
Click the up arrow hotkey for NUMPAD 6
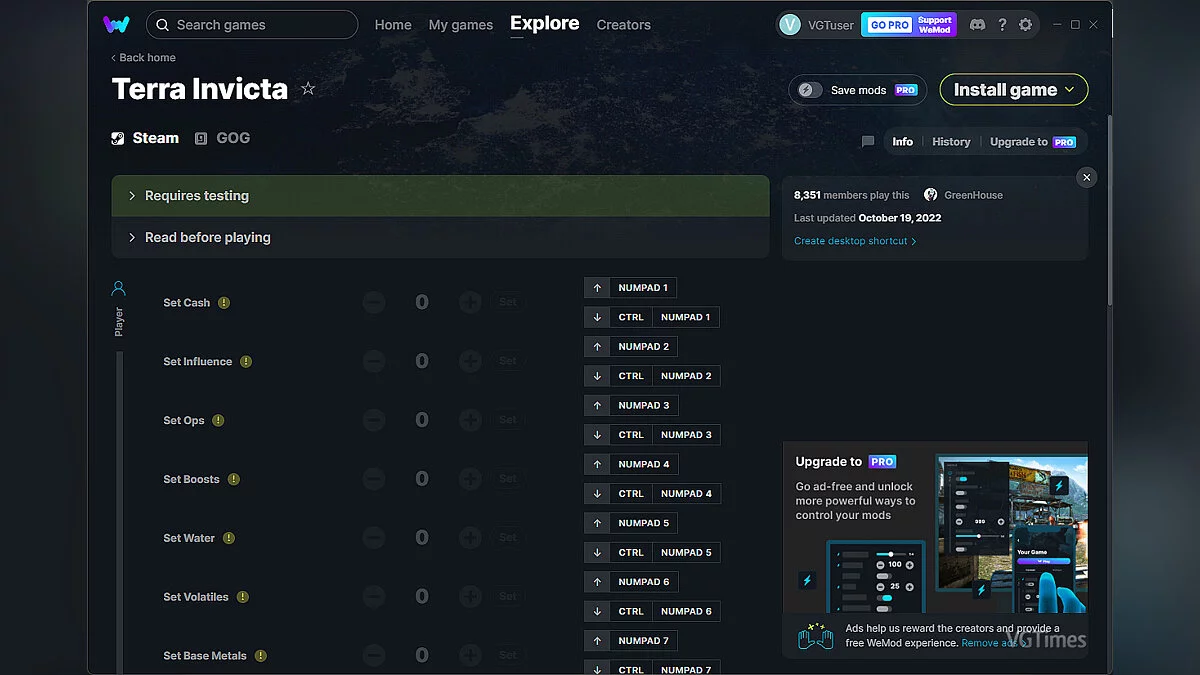tap(597, 582)
